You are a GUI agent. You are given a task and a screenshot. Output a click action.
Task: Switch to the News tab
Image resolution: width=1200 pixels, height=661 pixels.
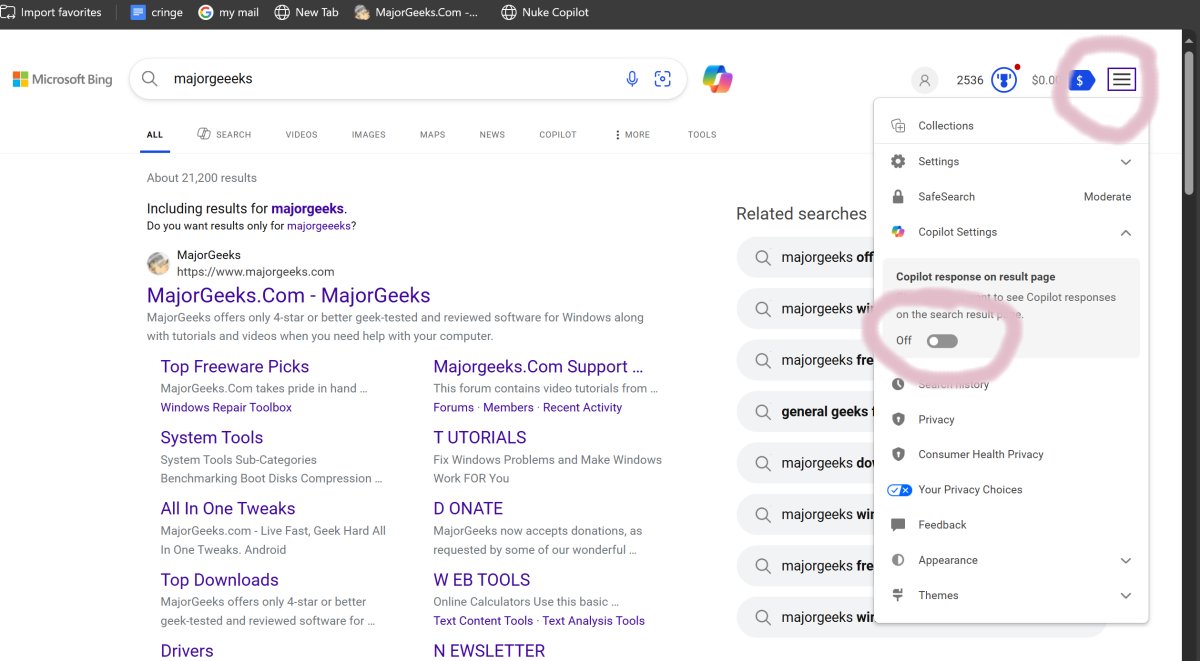[x=492, y=135]
